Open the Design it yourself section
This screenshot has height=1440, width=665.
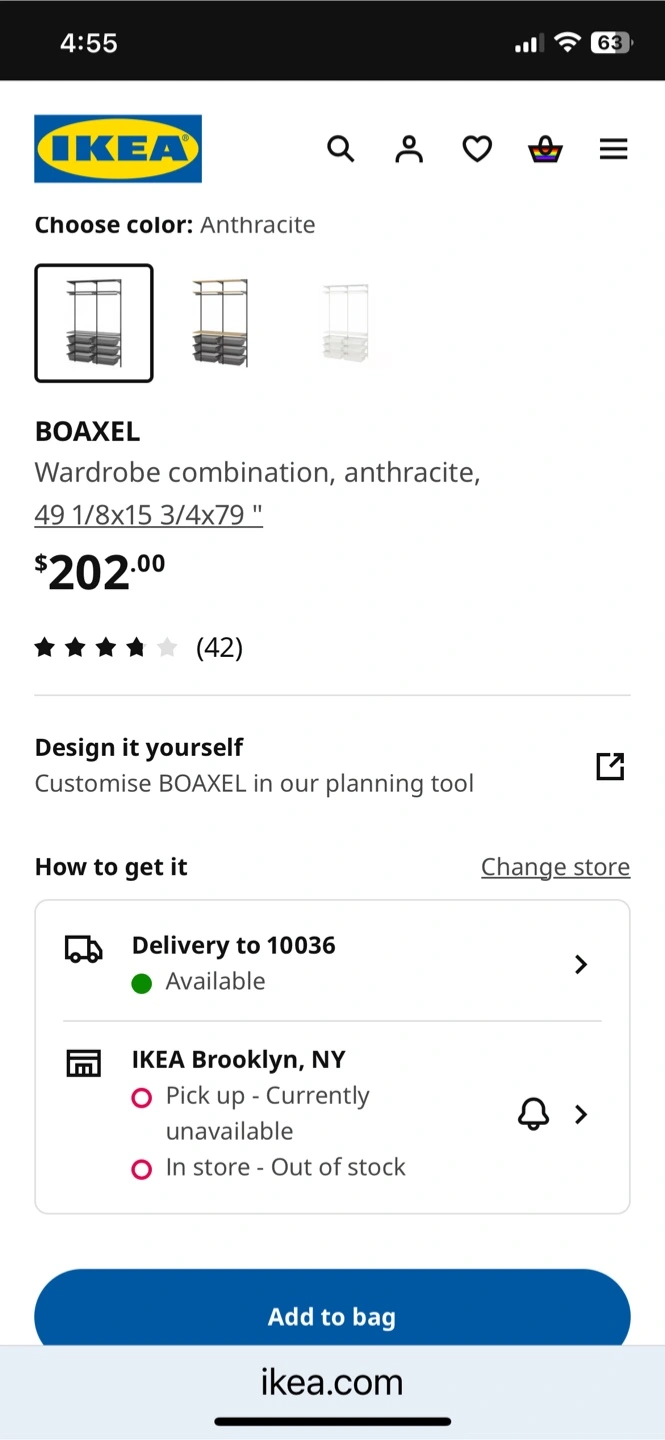click(x=332, y=766)
